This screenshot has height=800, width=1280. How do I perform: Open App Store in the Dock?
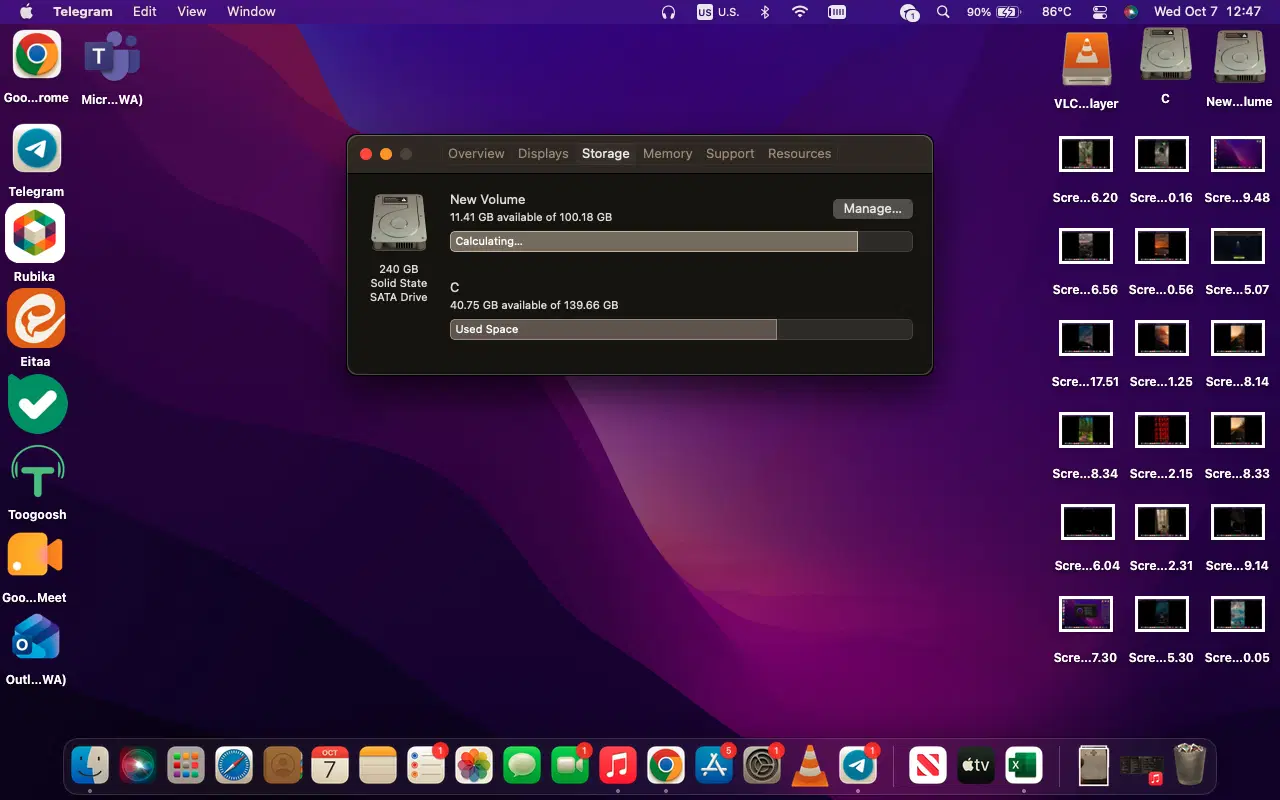click(714, 766)
